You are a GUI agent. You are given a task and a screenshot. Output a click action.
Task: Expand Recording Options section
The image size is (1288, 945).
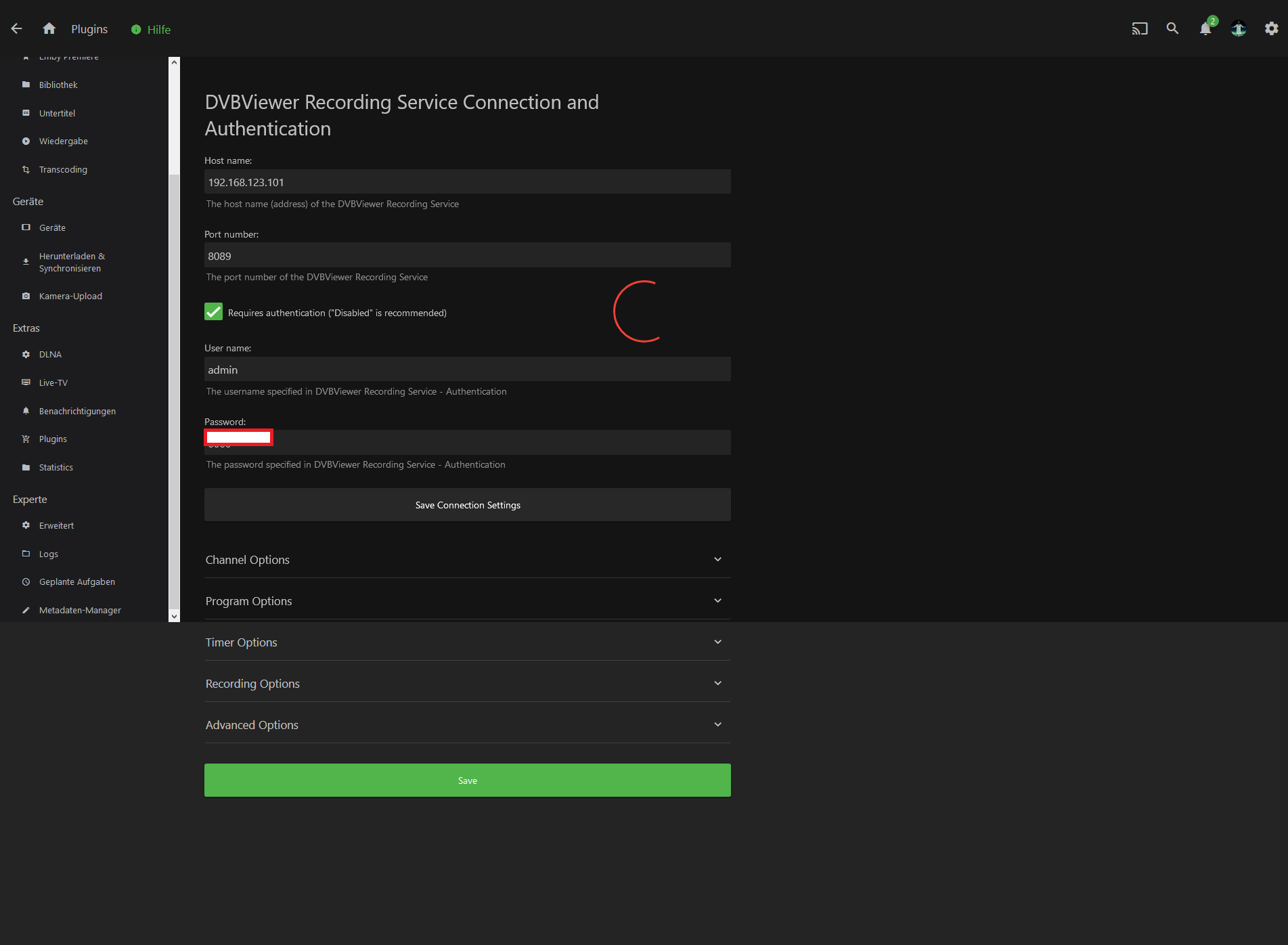467,684
